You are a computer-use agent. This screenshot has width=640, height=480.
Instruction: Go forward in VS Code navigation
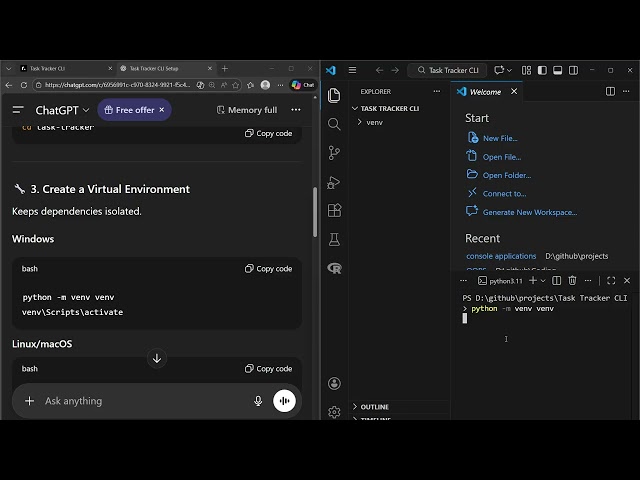coord(395,70)
